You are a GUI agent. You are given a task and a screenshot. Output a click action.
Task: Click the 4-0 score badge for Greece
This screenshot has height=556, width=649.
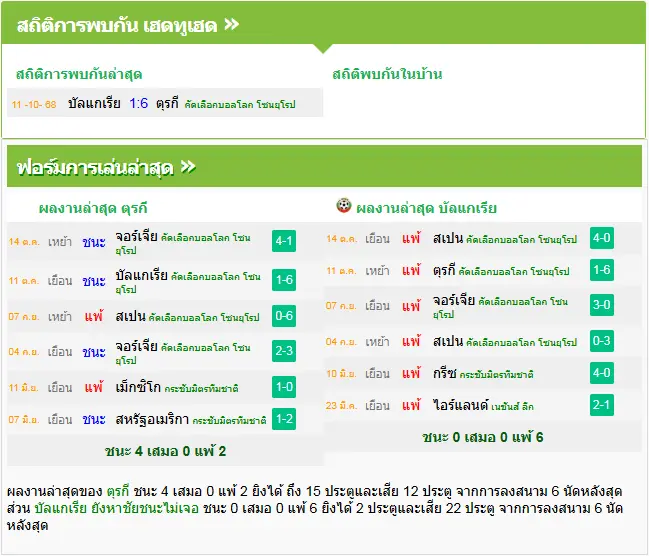602,373
